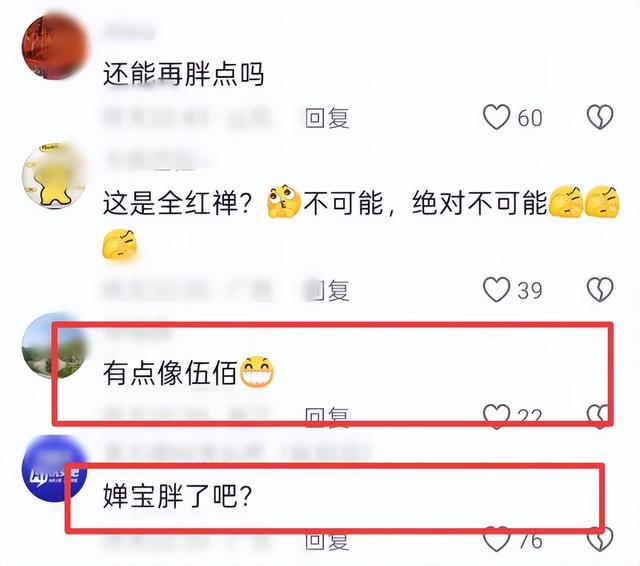Image resolution: width=640 pixels, height=566 pixels.
Task: Tap broken heart on 全红禅 comment
Action: click(600, 290)
